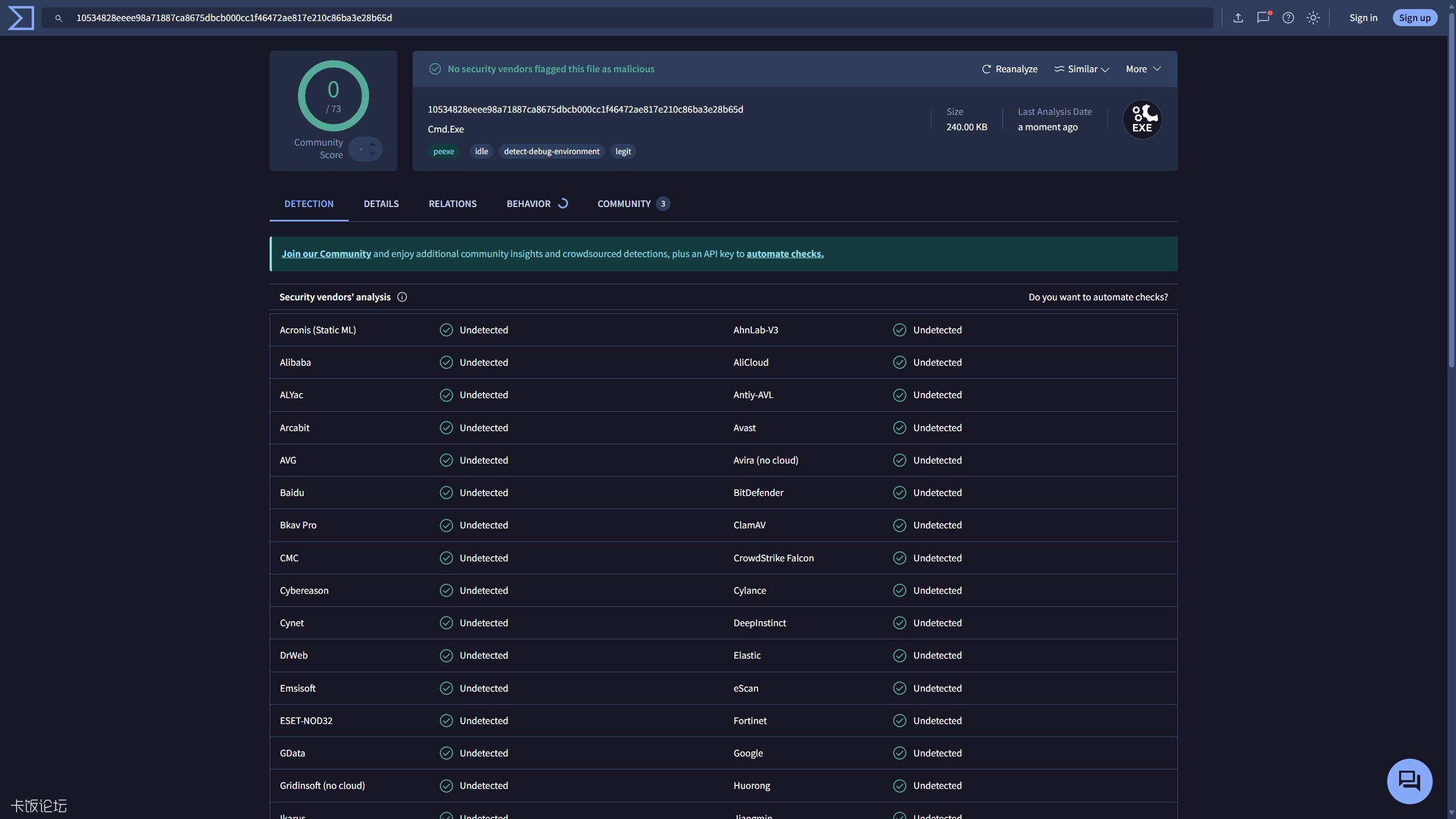
Task: Click Sign in
Action: pos(1363,18)
